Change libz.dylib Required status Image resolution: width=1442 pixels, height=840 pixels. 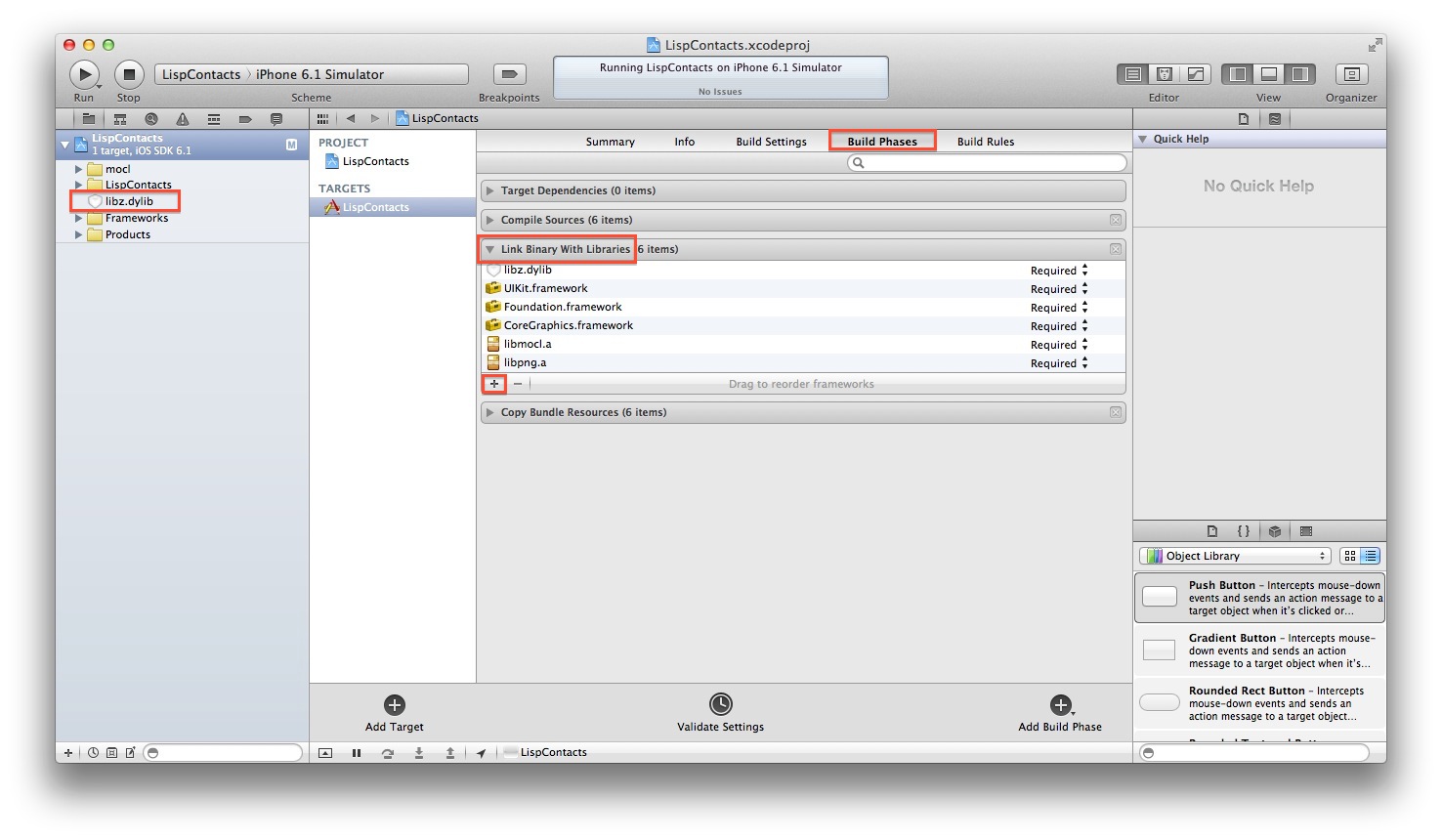click(1059, 271)
